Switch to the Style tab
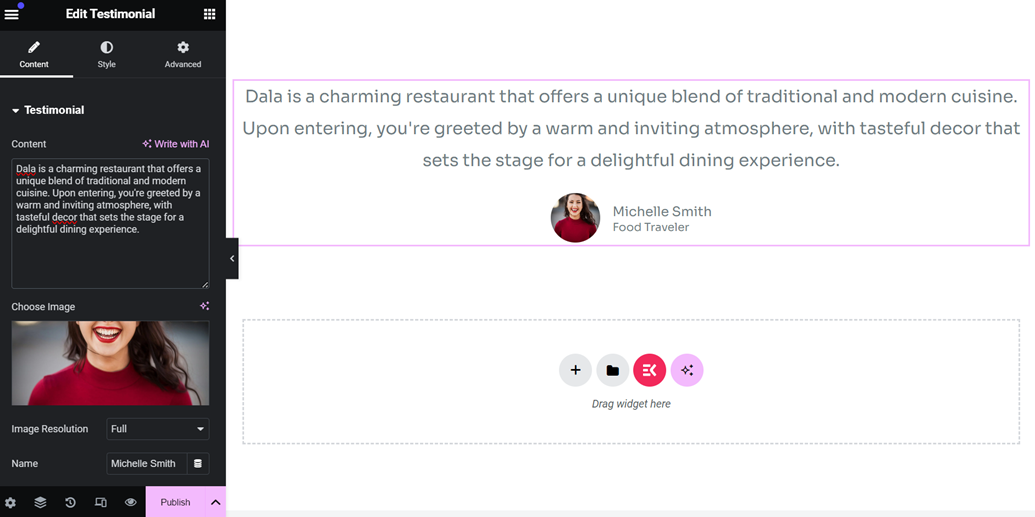 click(x=107, y=54)
